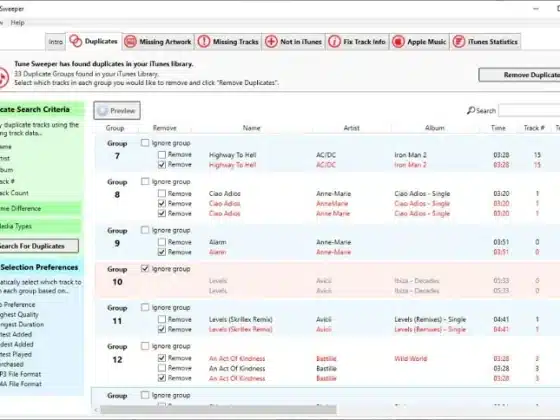The height and width of the screenshot is (420, 560).
Task: Check Remove for black An Act Of Kindness
Action: pos(162,368)
